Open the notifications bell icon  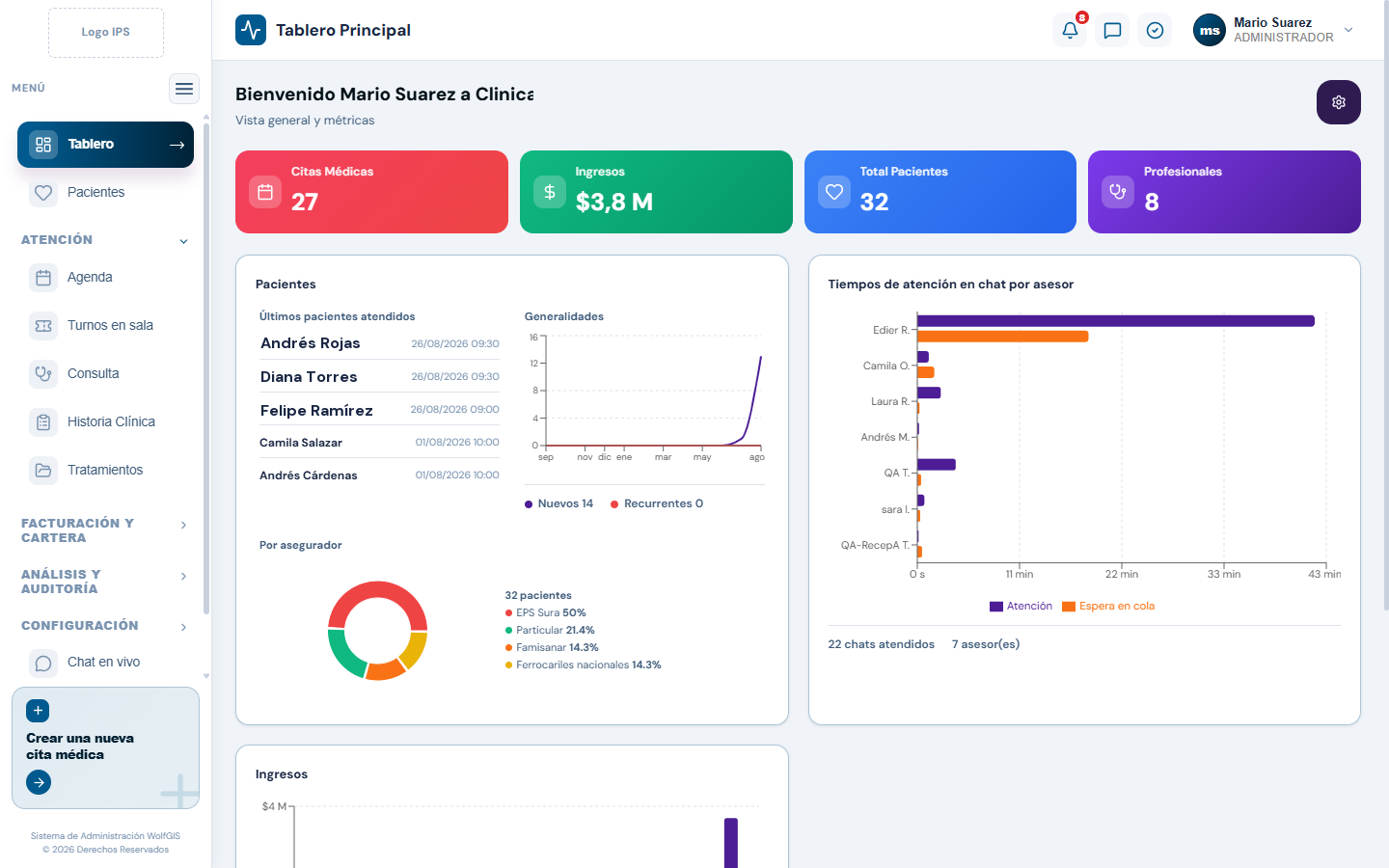click(x=1070, y=30)
